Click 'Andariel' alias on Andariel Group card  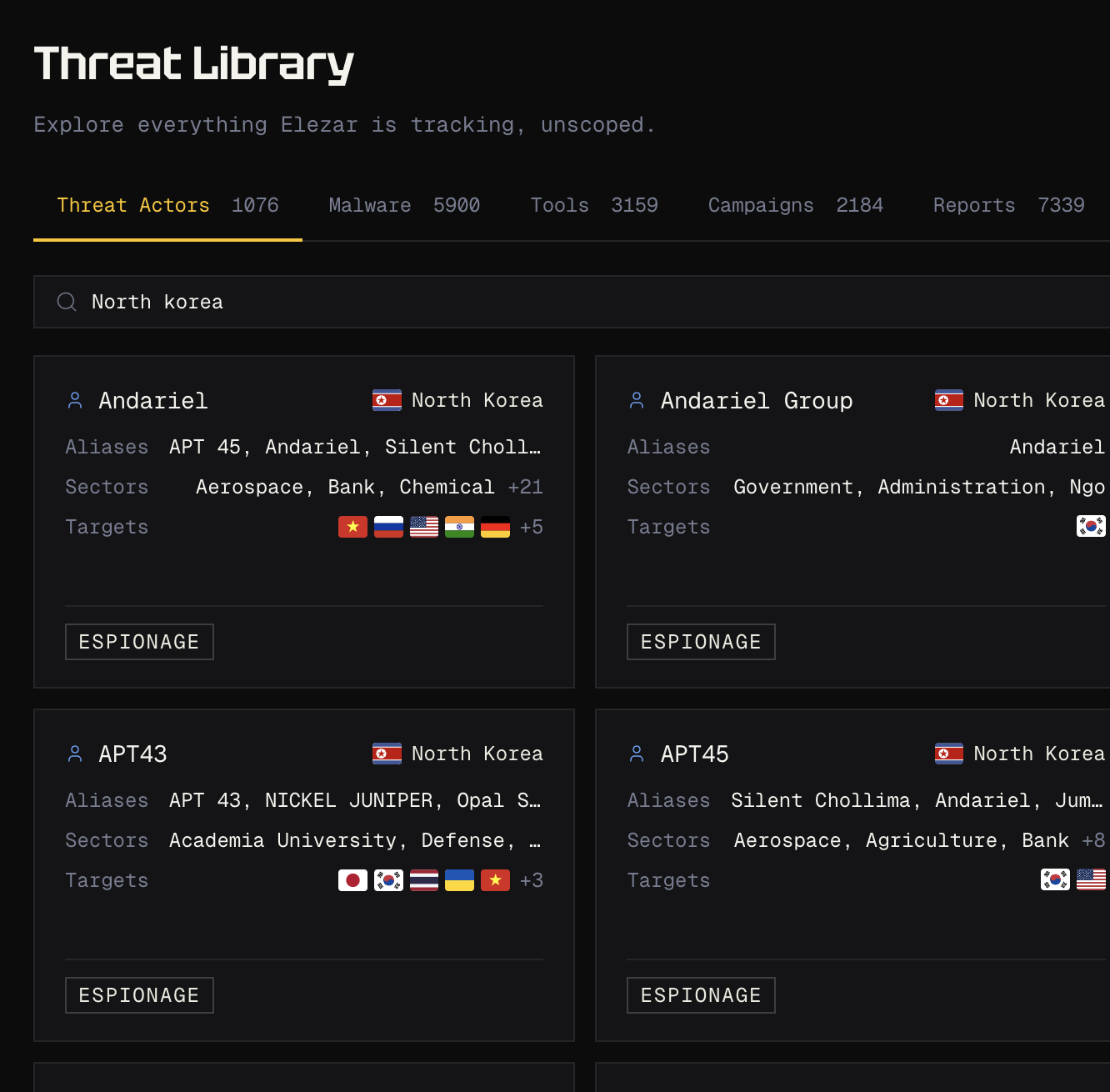click(1057, 447)
